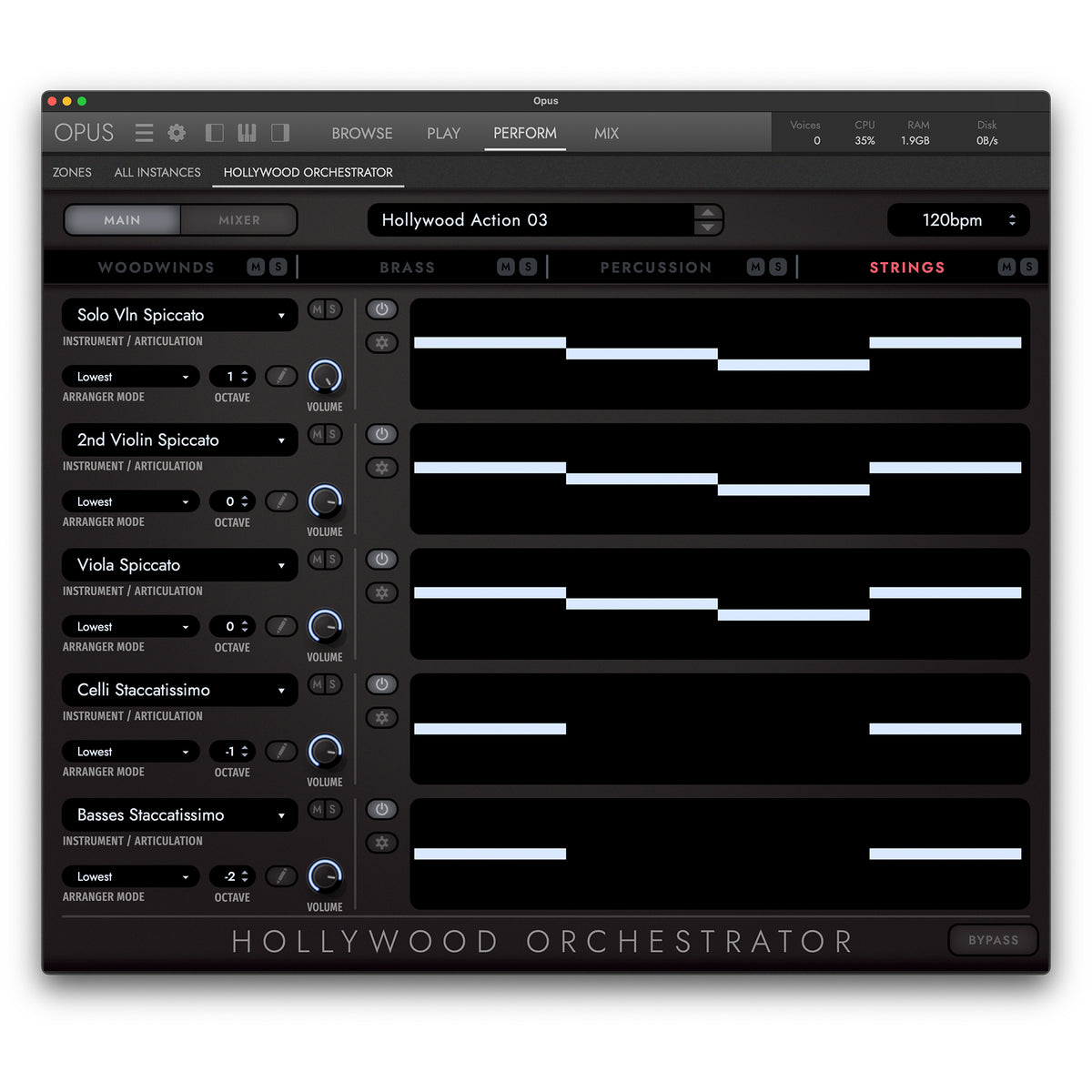Click the Hollywood Action 03 preset field
The height and width of the screenshot is (1092, 1092).
tap(531, 220)
